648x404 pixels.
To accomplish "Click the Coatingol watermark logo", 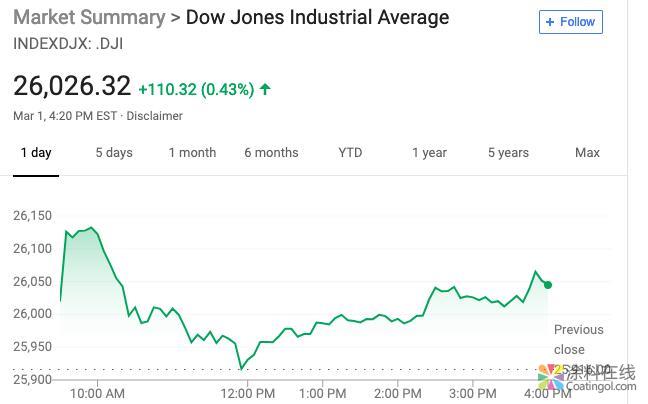I will tap(586, 380).
